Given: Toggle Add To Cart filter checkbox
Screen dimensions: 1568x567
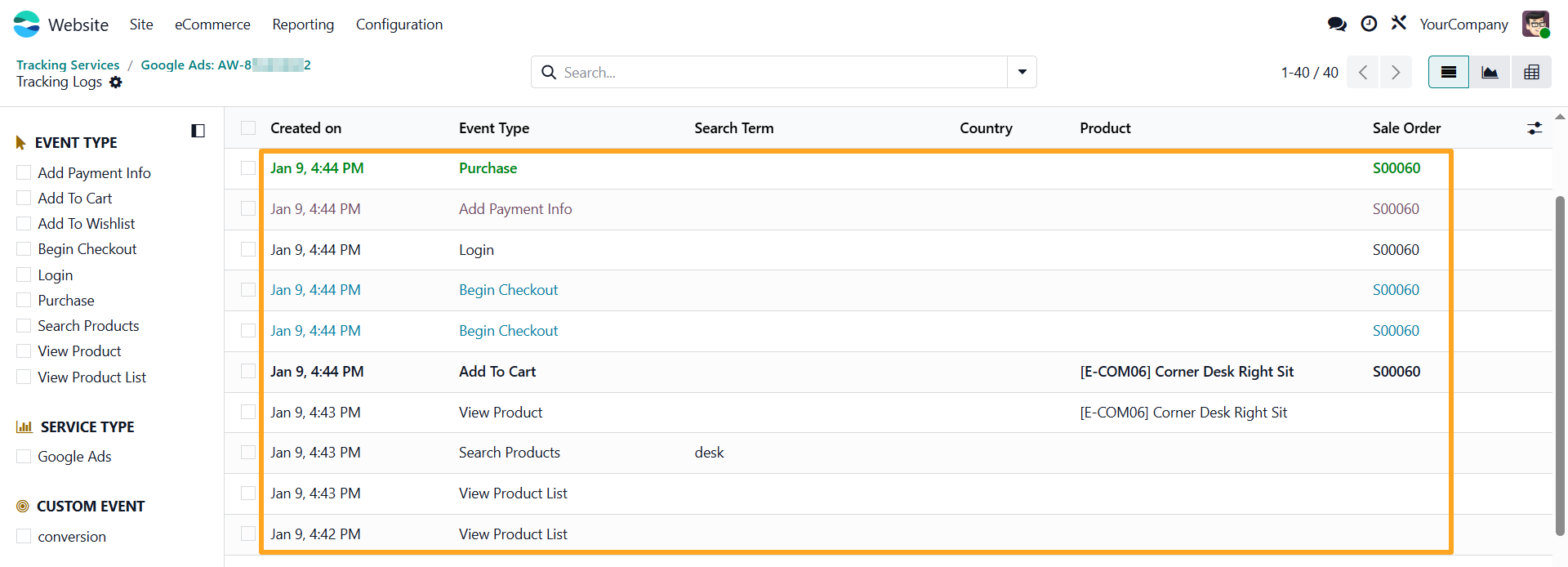Looking at the screenshot, I should tap(24, 198).
